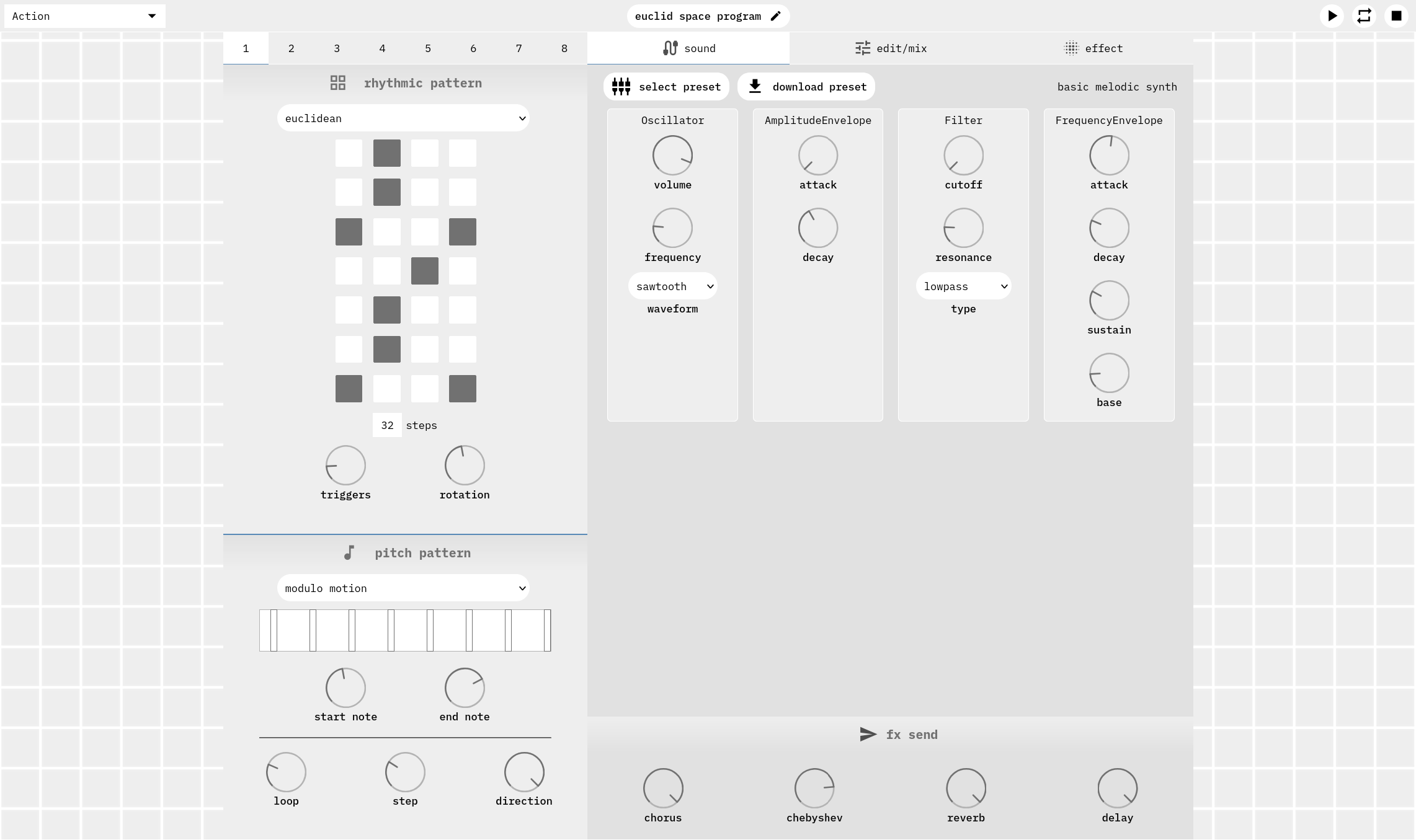The height and width of the screenshot is (840, 1416).
Task: Adjust the cutoff knob in the Filter panel
Action: [x=963, y=155]
